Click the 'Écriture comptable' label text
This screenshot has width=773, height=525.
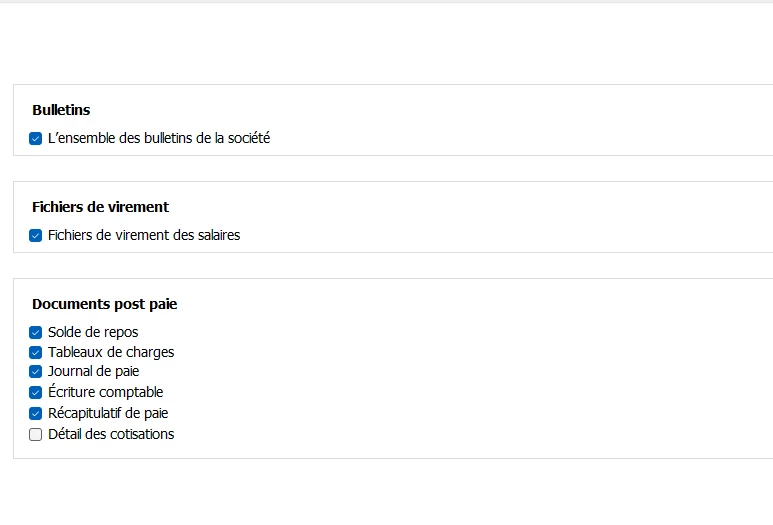point(105,392)
